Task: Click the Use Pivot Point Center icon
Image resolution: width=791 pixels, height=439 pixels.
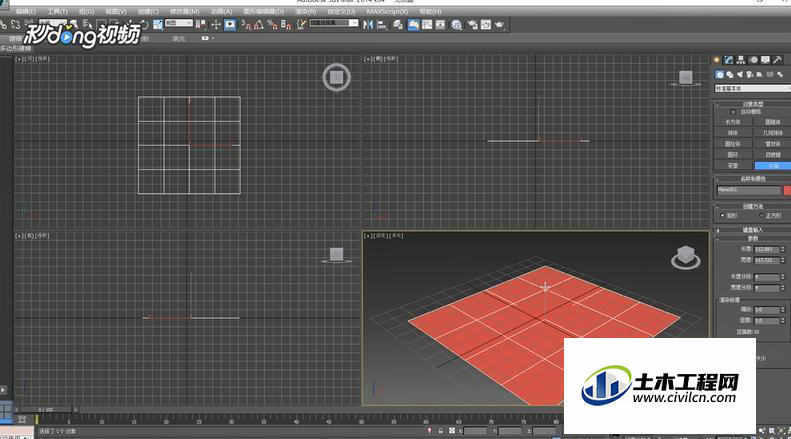Action: (x=201, y=24)
